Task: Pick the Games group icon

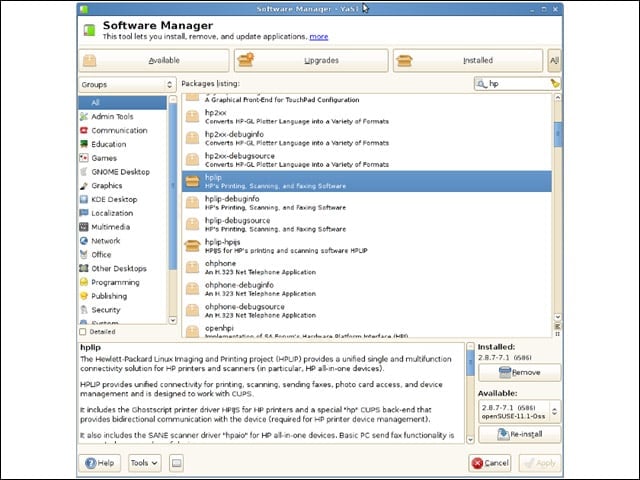Action: [84, 158]
